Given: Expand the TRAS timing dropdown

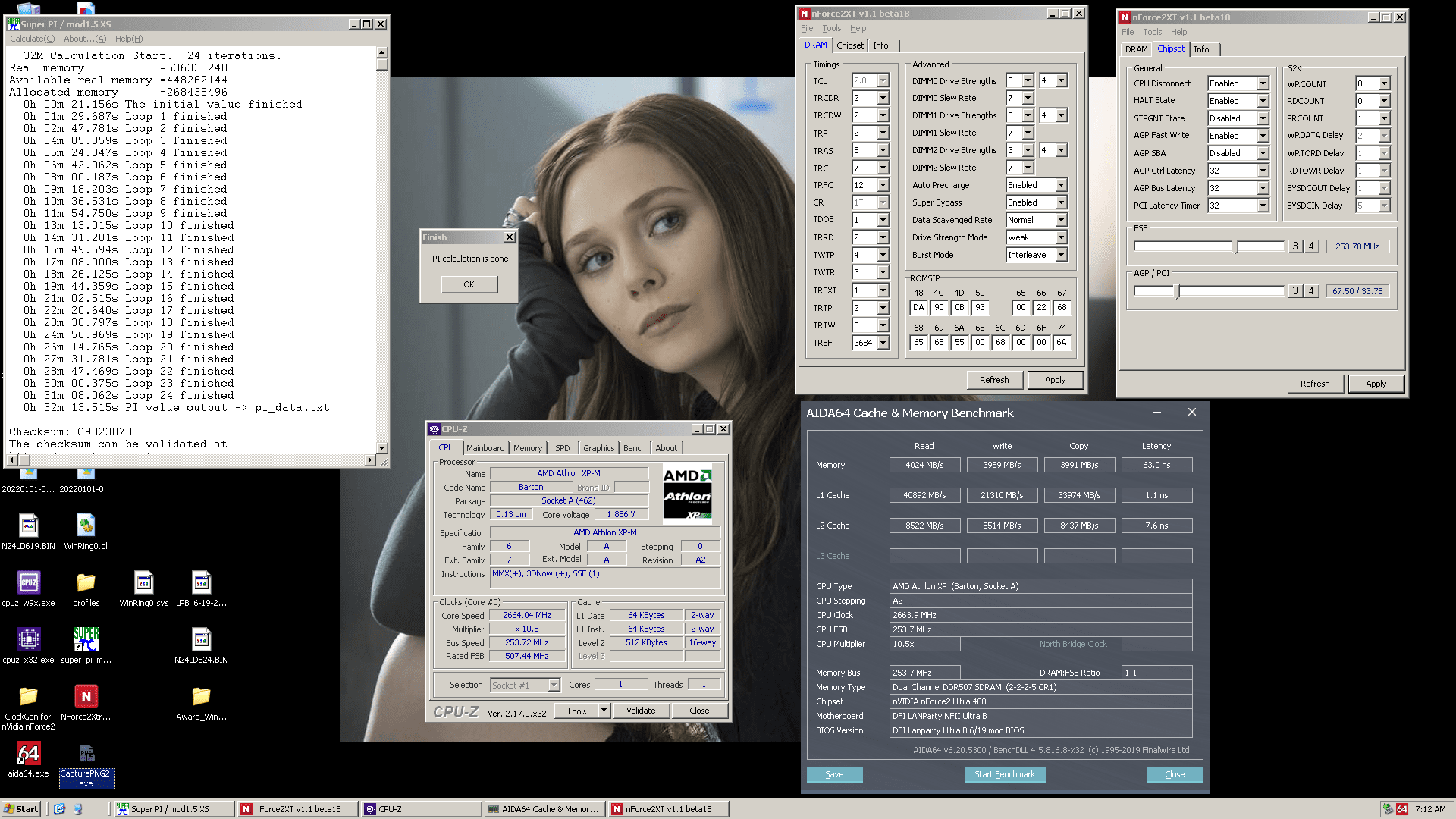Looking at the screenshot, I should [x=883, y=151].
